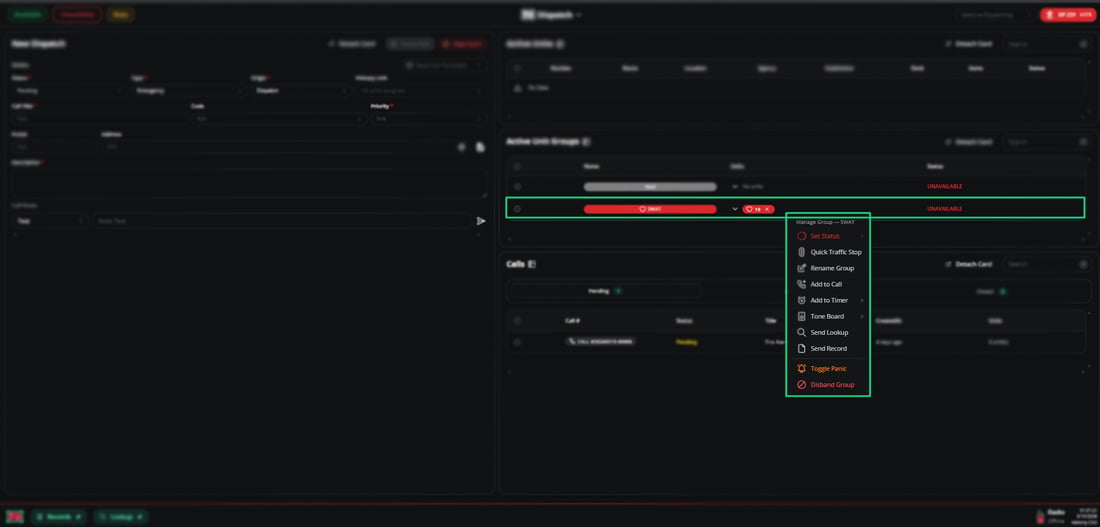Open the Type dropdown showing Emergency
Viewport: 1100px width, 527px height.
click(188, 91)
